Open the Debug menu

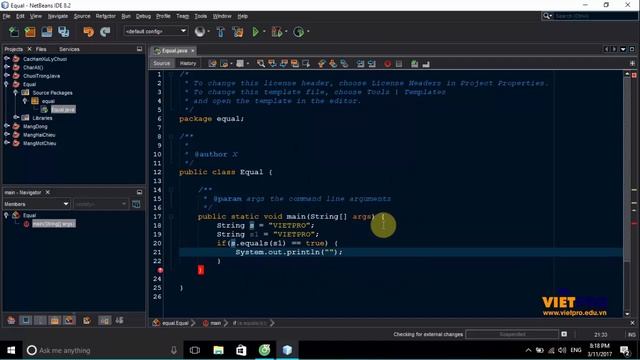coord(143,16)
